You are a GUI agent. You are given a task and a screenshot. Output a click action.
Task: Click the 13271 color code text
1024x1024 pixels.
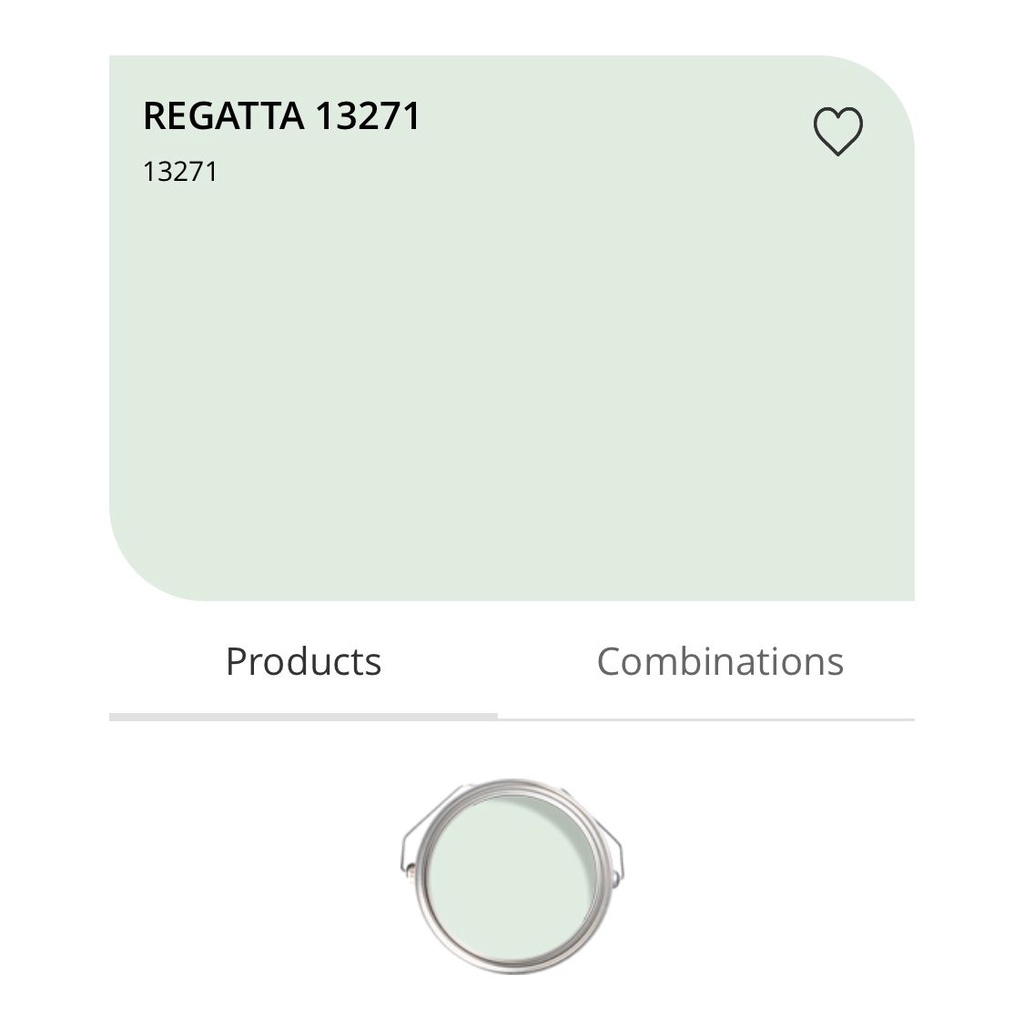coord(180,172)
